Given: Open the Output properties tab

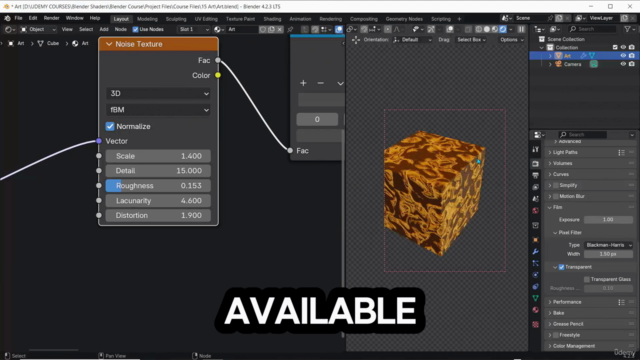Looking at the screenshot, I should (536, 176).
